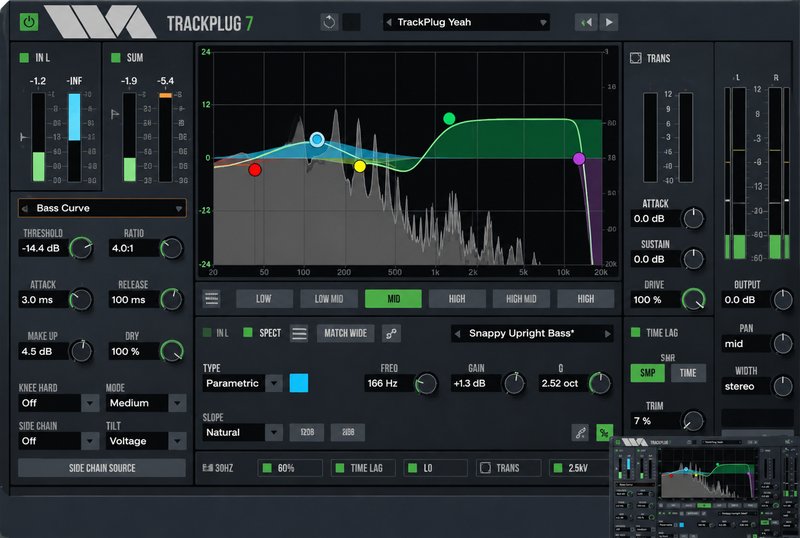Select the TIME button beside SMP
Screen dimensions: 800x538
(x=688, y=373)
